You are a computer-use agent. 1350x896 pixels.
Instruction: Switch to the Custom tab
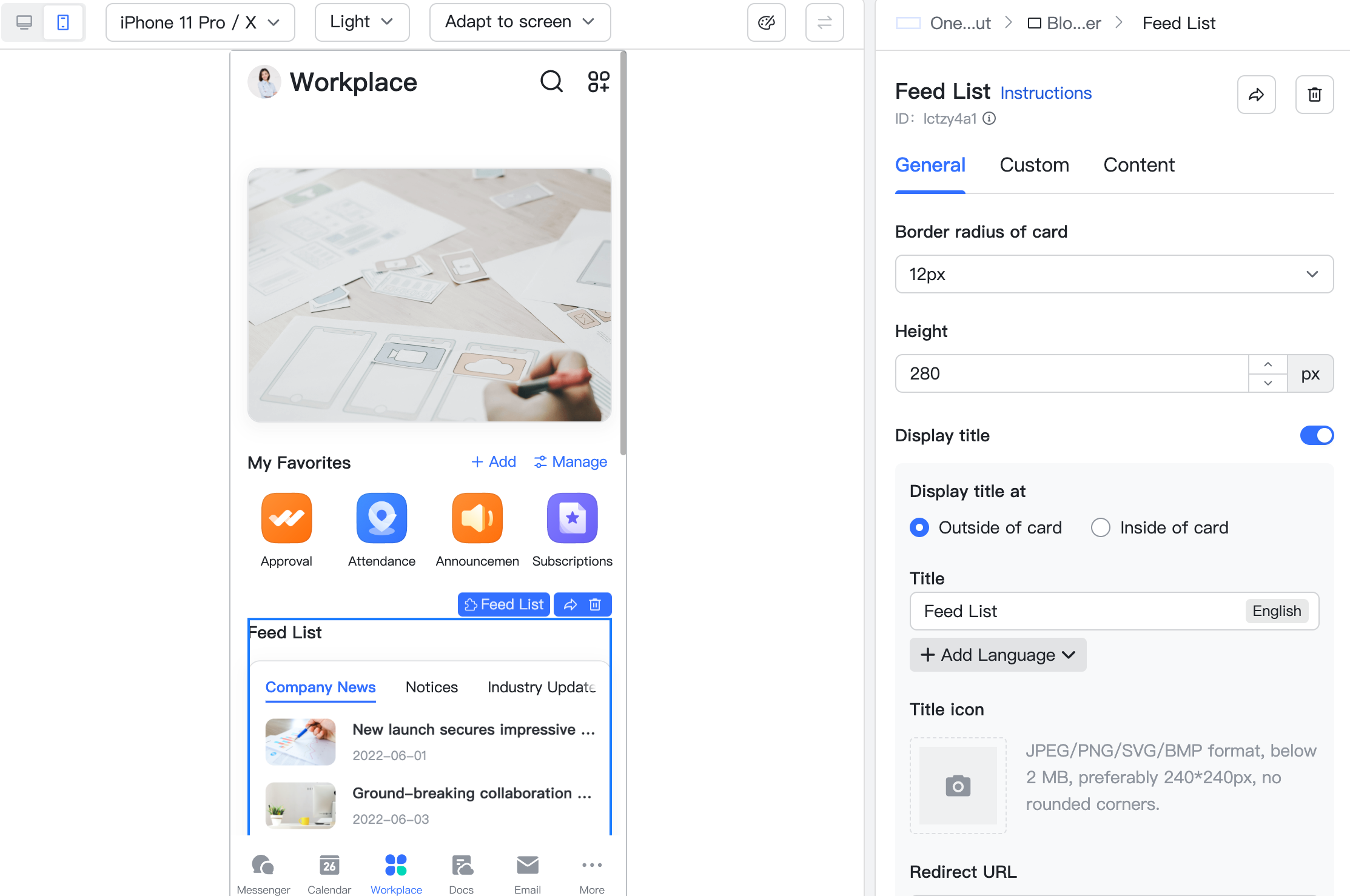tap(1034, 164)
